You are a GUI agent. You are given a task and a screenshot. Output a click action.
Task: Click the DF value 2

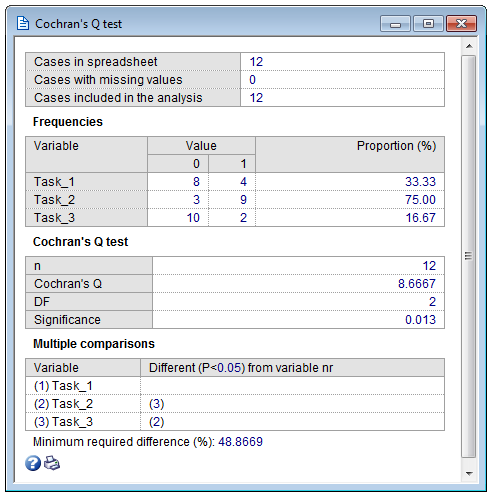pyautogui.click(x=432, y=302)
